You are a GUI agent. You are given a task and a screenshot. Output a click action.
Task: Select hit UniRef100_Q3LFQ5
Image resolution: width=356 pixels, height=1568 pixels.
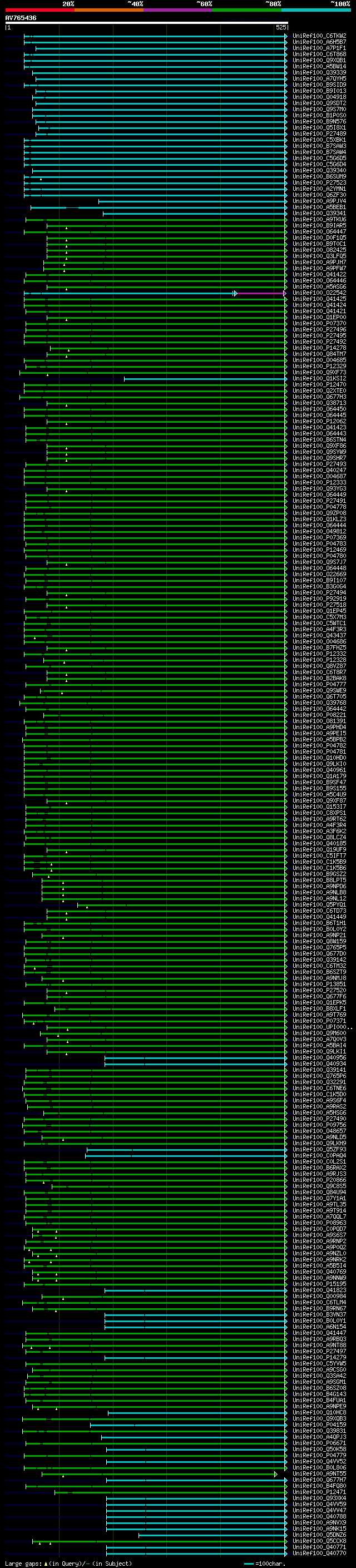pyautogui.click(x=319, y=256)
